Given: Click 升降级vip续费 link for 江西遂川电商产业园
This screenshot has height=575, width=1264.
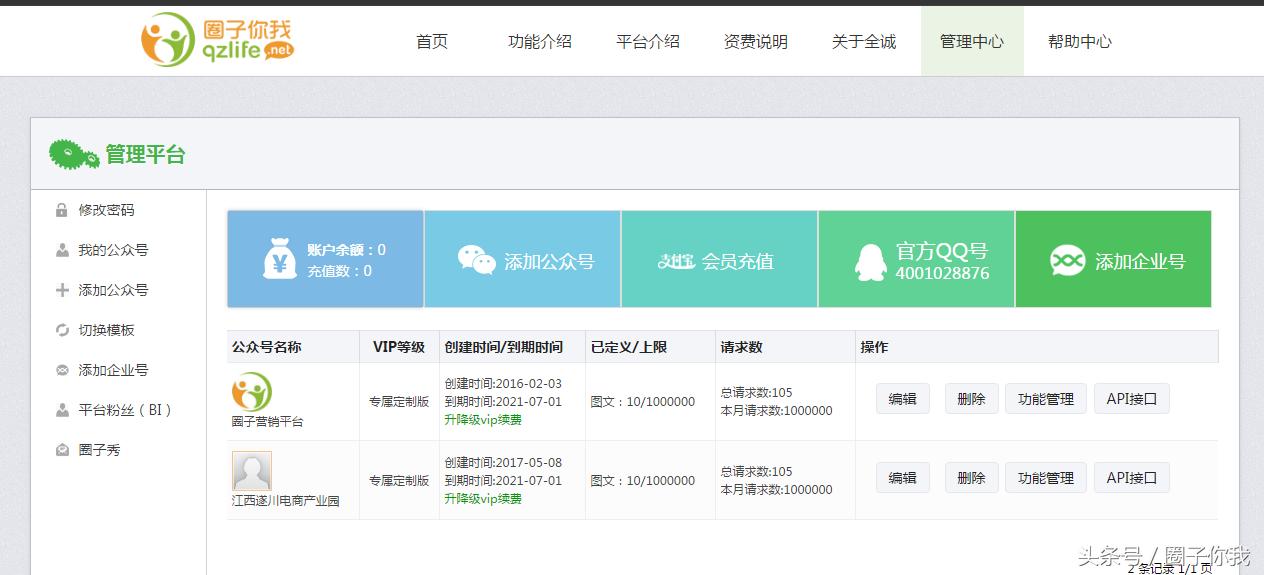Looking at the screenshot, I should [x=483, y=499].
